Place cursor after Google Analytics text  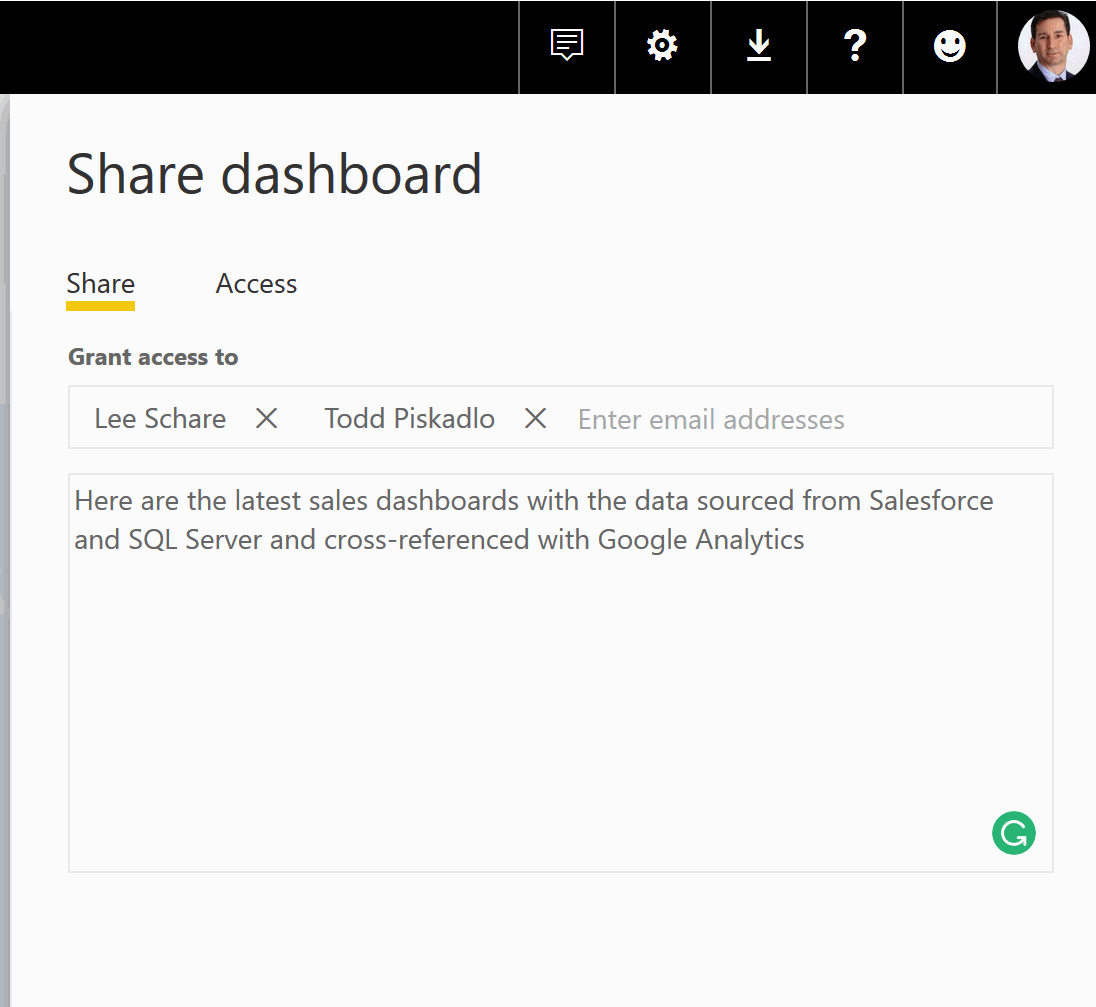[806, 540]
